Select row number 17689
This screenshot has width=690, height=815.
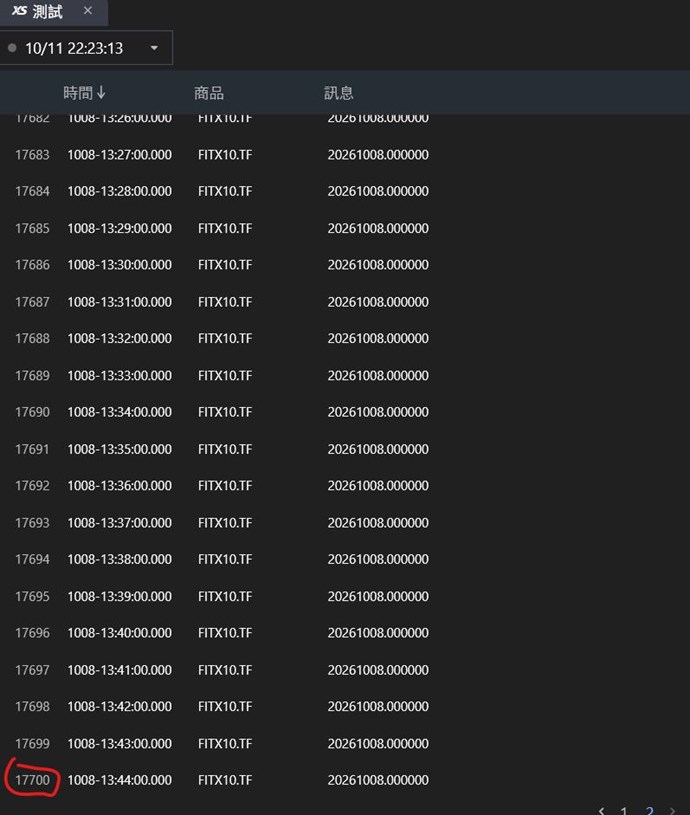tap(32, 375)
